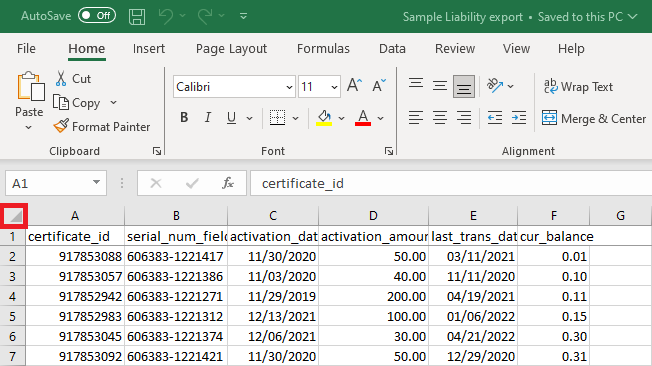Viewport: 652px width, 366px height.
Task: Click the Borders grid icon
Action: (x=277, y=118)
